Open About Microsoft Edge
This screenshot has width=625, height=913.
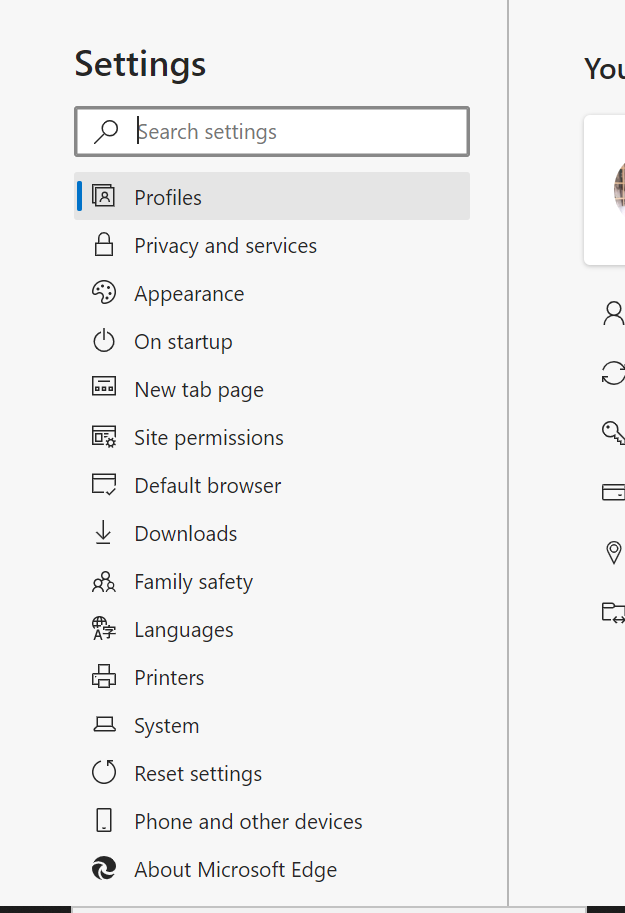pyautogui.click(x=235, y=869)
